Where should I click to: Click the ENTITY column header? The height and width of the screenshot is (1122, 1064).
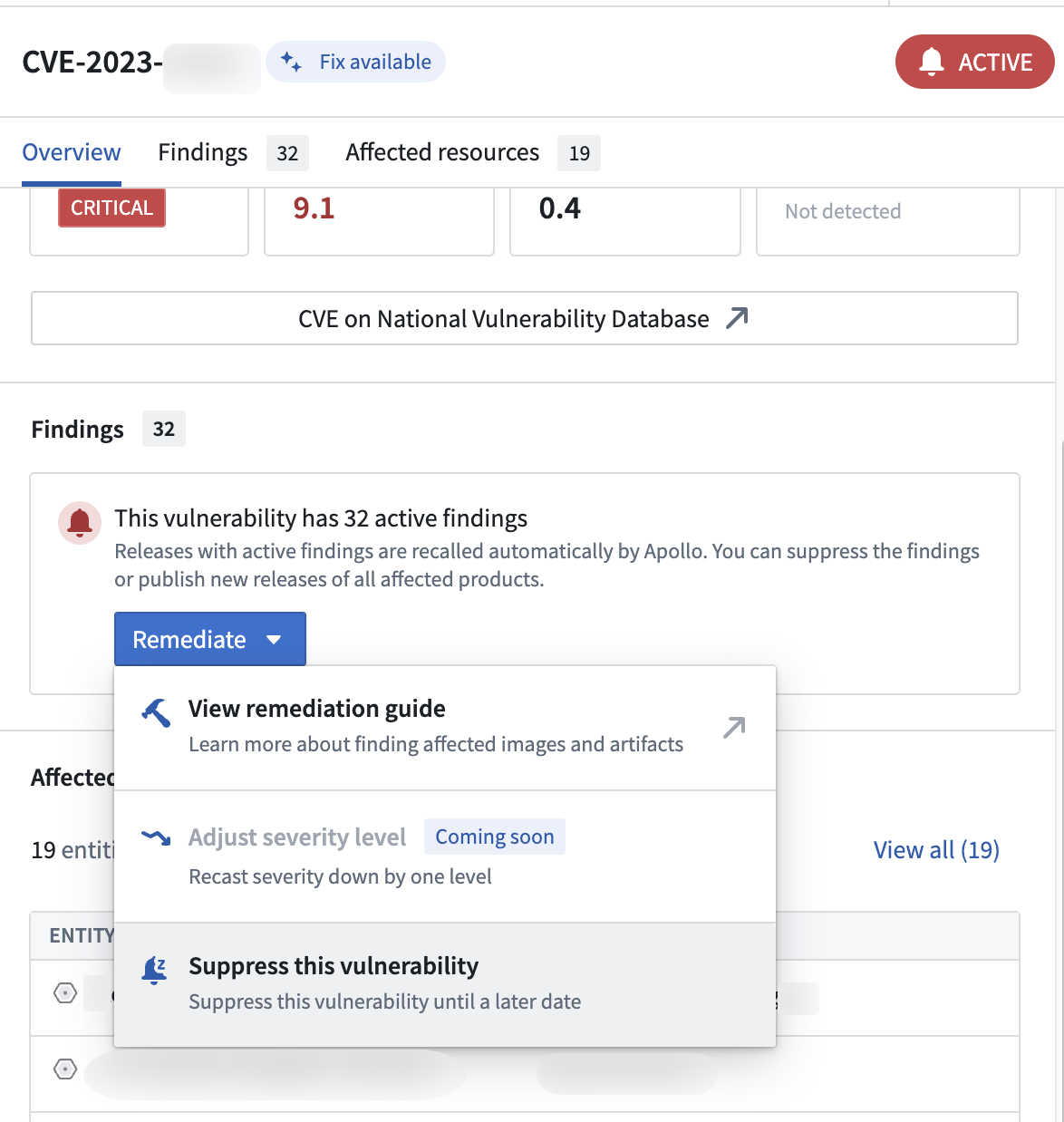[x=82, y=936]
